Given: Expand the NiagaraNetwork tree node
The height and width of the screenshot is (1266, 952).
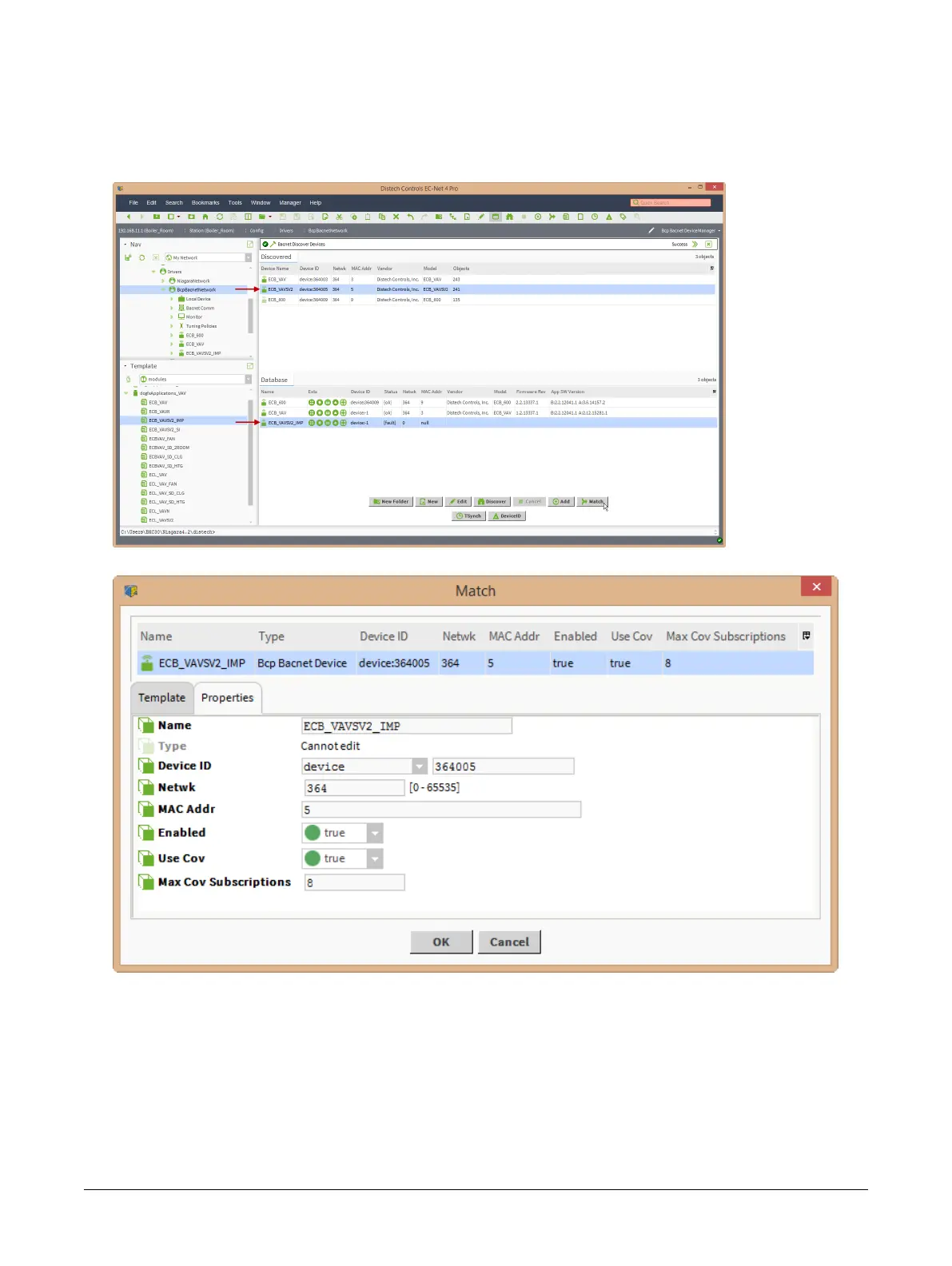Looking at the screenshot, I should click(x=162, y=281).
